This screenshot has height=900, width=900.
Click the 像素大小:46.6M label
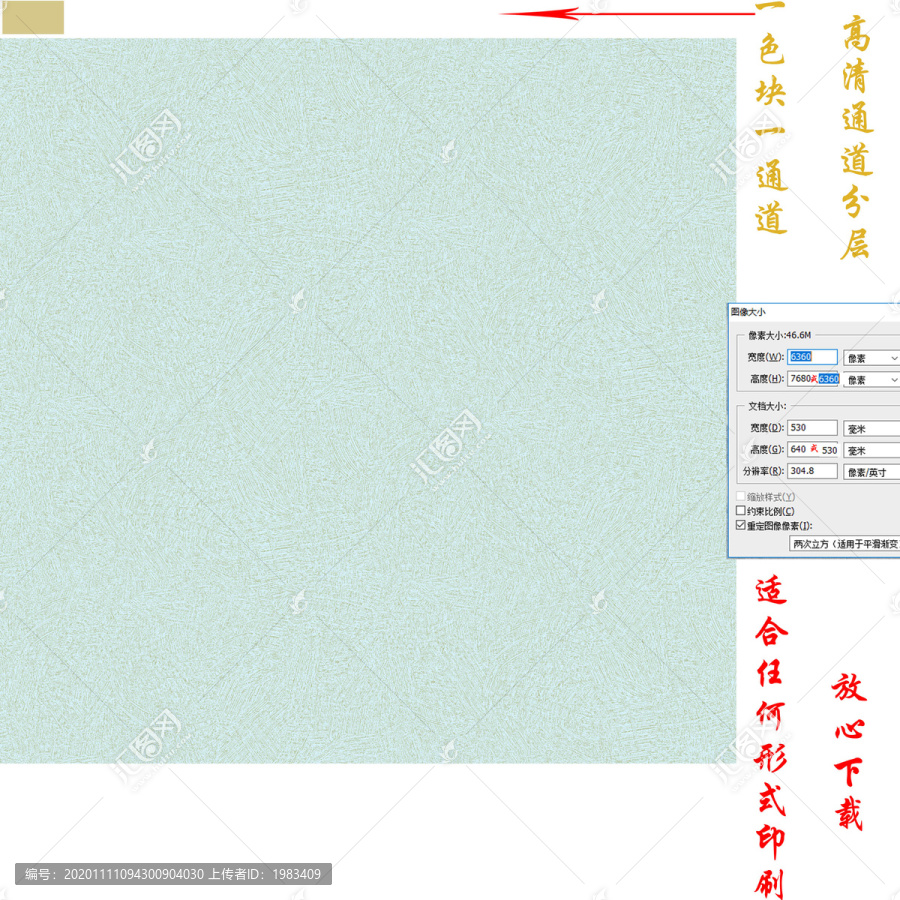[779, 335]
